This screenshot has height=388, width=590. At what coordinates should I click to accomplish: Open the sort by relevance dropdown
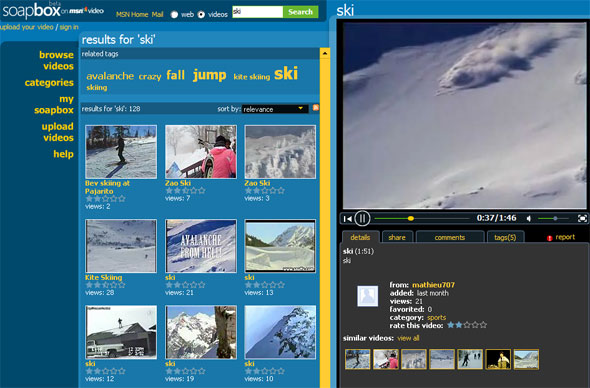pos(275,109)
